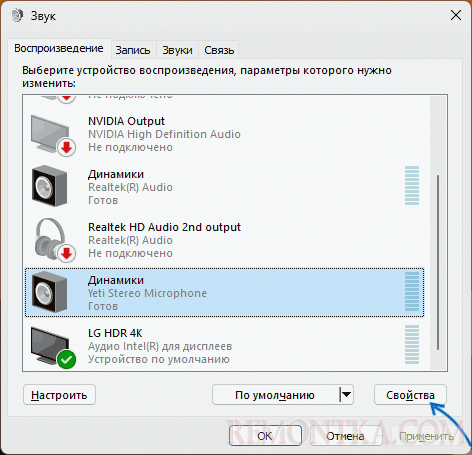472x455 pixels.
Task: Click the volume level meter of LG HDR 4K
Action: [x=412, y=345]
